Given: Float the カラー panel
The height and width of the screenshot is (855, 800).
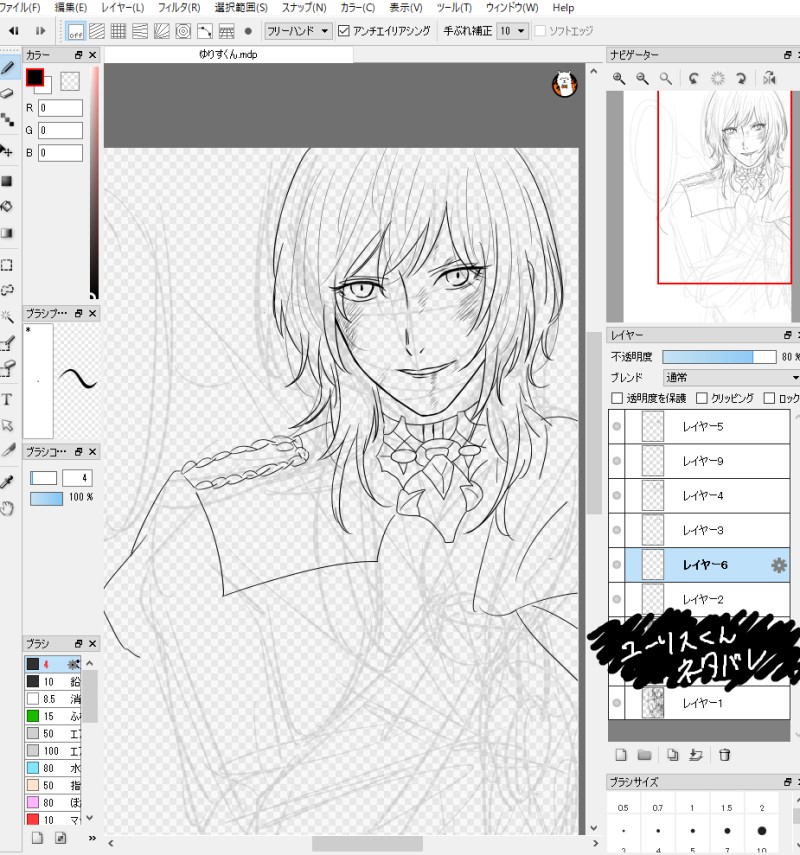Looking at the screenshot, I should (79, 55).
